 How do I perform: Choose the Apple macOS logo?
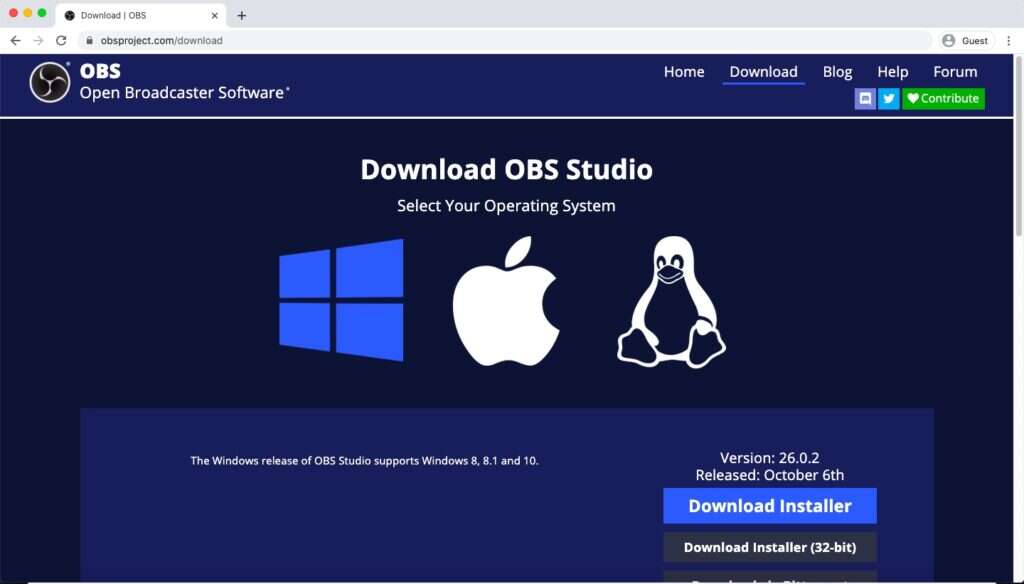point(505,299)
